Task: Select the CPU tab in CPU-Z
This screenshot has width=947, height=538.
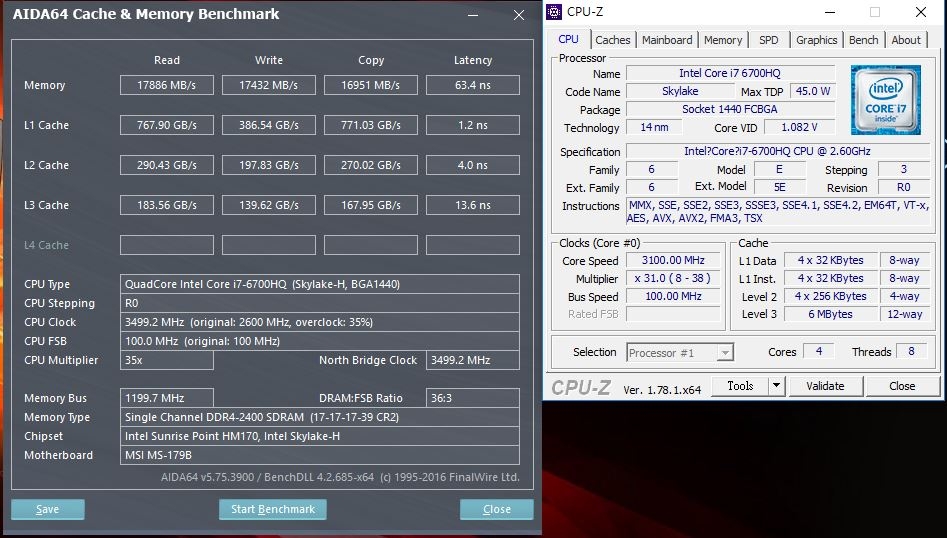Action: click(x=568, y=39)
